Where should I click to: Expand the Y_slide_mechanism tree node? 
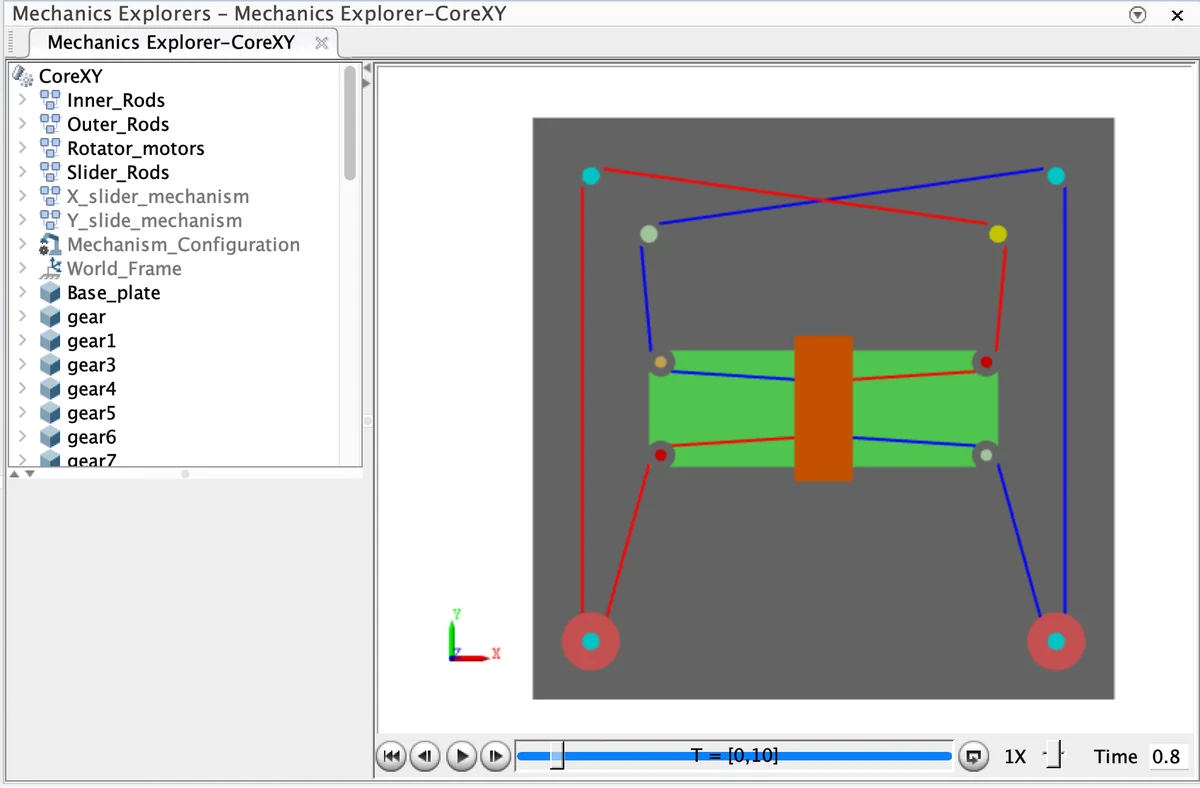point(22,220)
